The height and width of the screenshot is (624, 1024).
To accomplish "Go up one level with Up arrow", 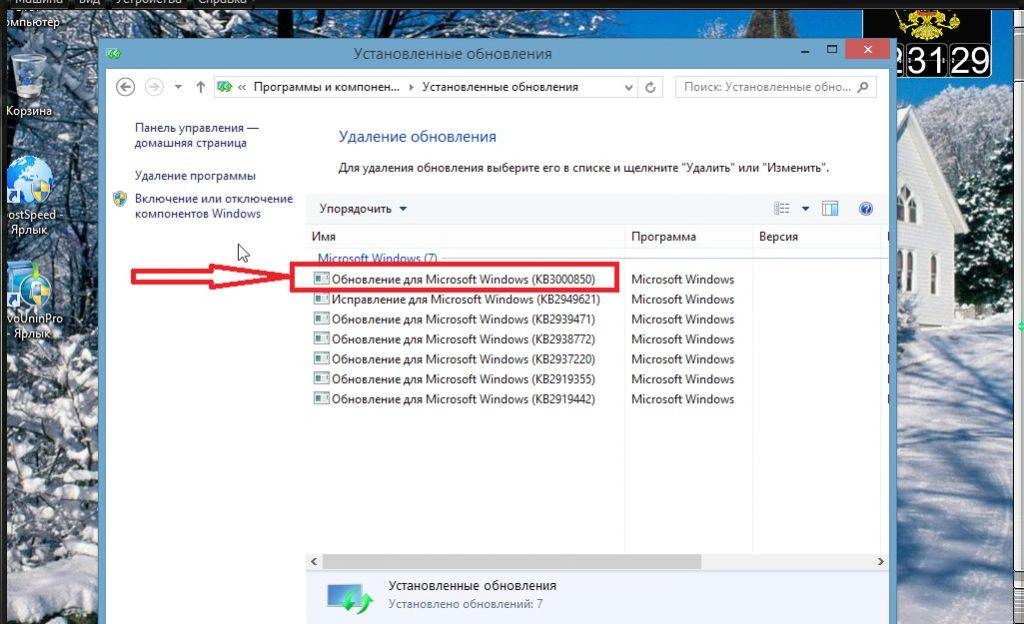I will point(200,87).
